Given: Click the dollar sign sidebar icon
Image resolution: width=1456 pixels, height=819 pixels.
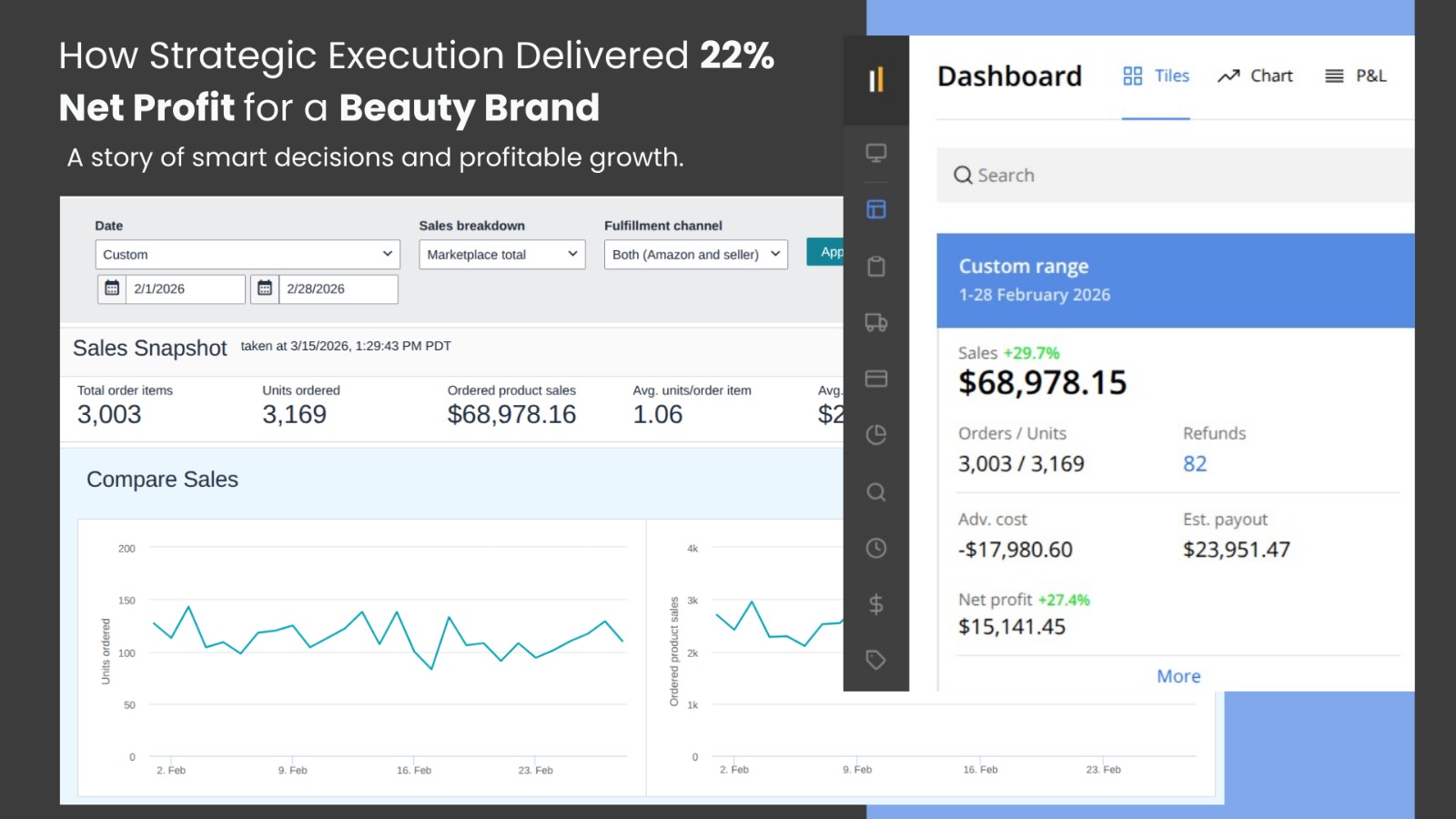Looking at the screenshot, I should (x=875, y=604).
